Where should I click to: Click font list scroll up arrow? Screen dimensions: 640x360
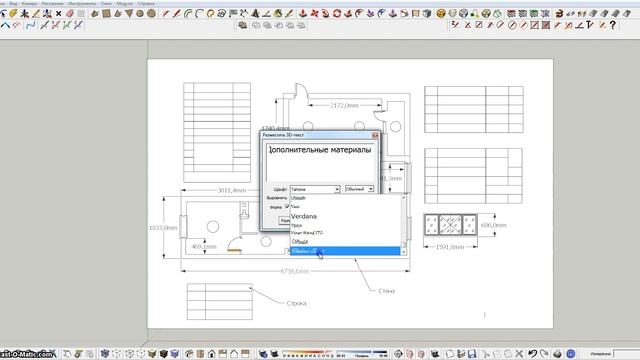(403, 198)
